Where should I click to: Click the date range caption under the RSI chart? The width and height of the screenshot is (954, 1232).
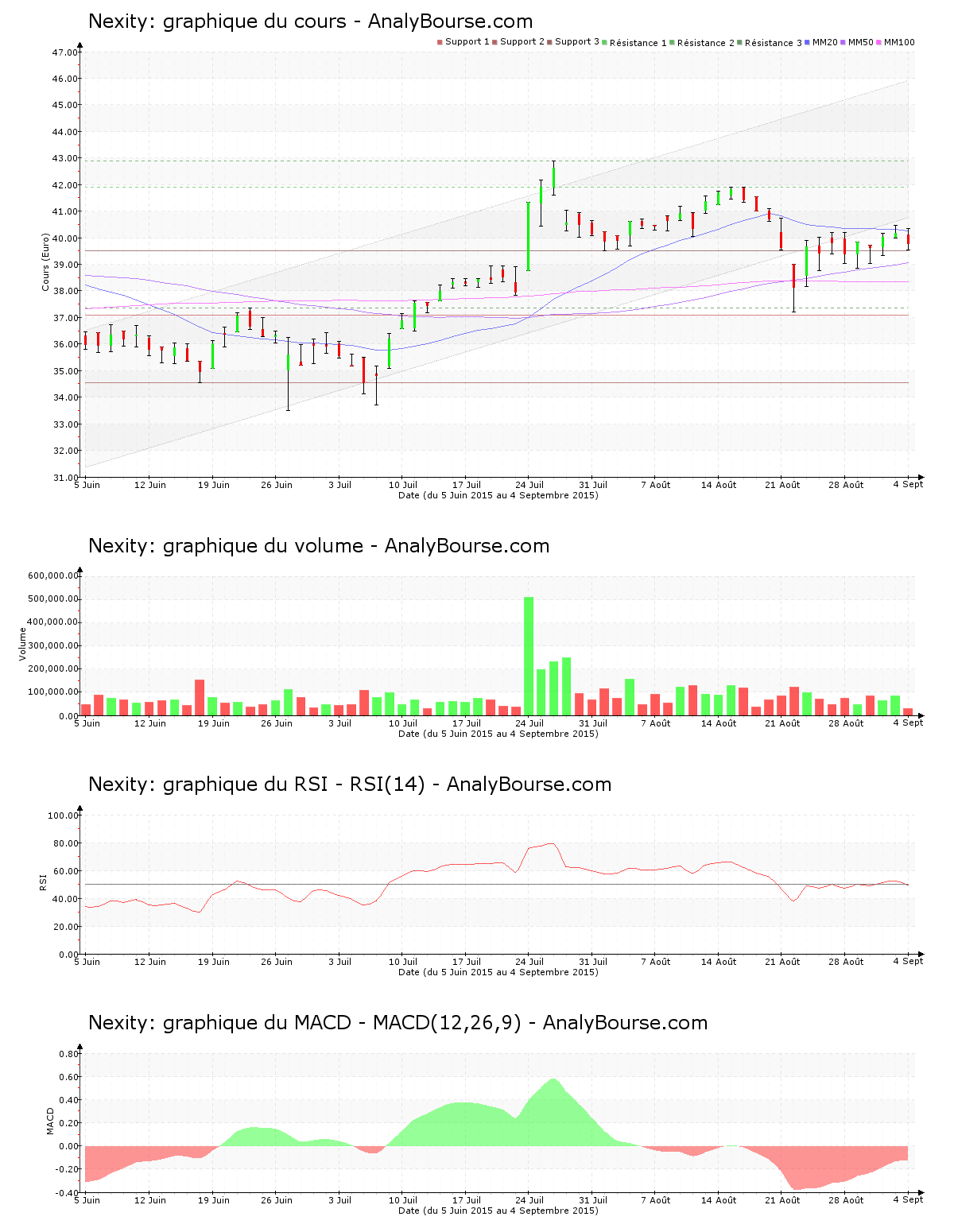498,972
